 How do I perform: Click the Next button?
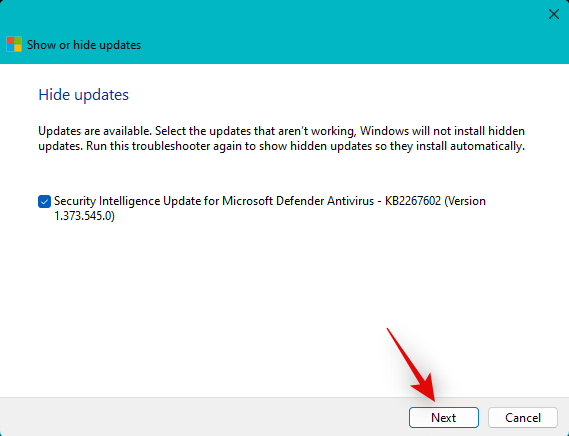(443, 417)
